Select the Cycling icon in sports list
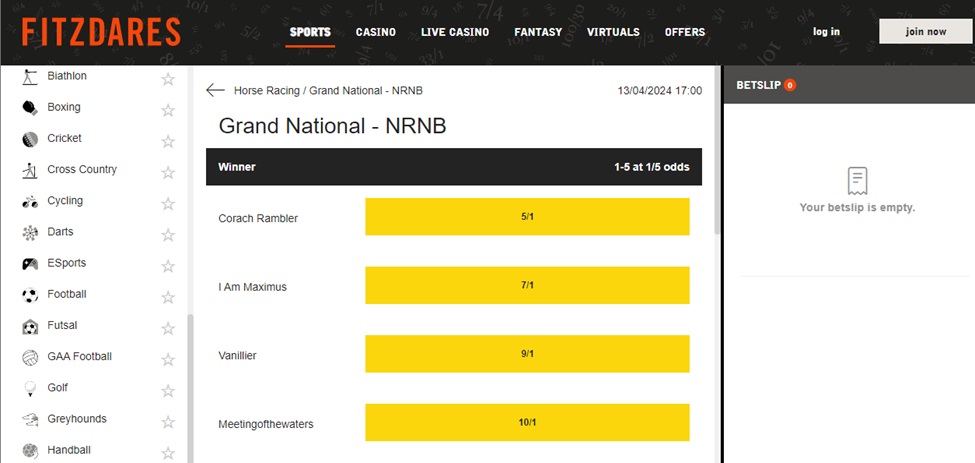 coord(30,201)
